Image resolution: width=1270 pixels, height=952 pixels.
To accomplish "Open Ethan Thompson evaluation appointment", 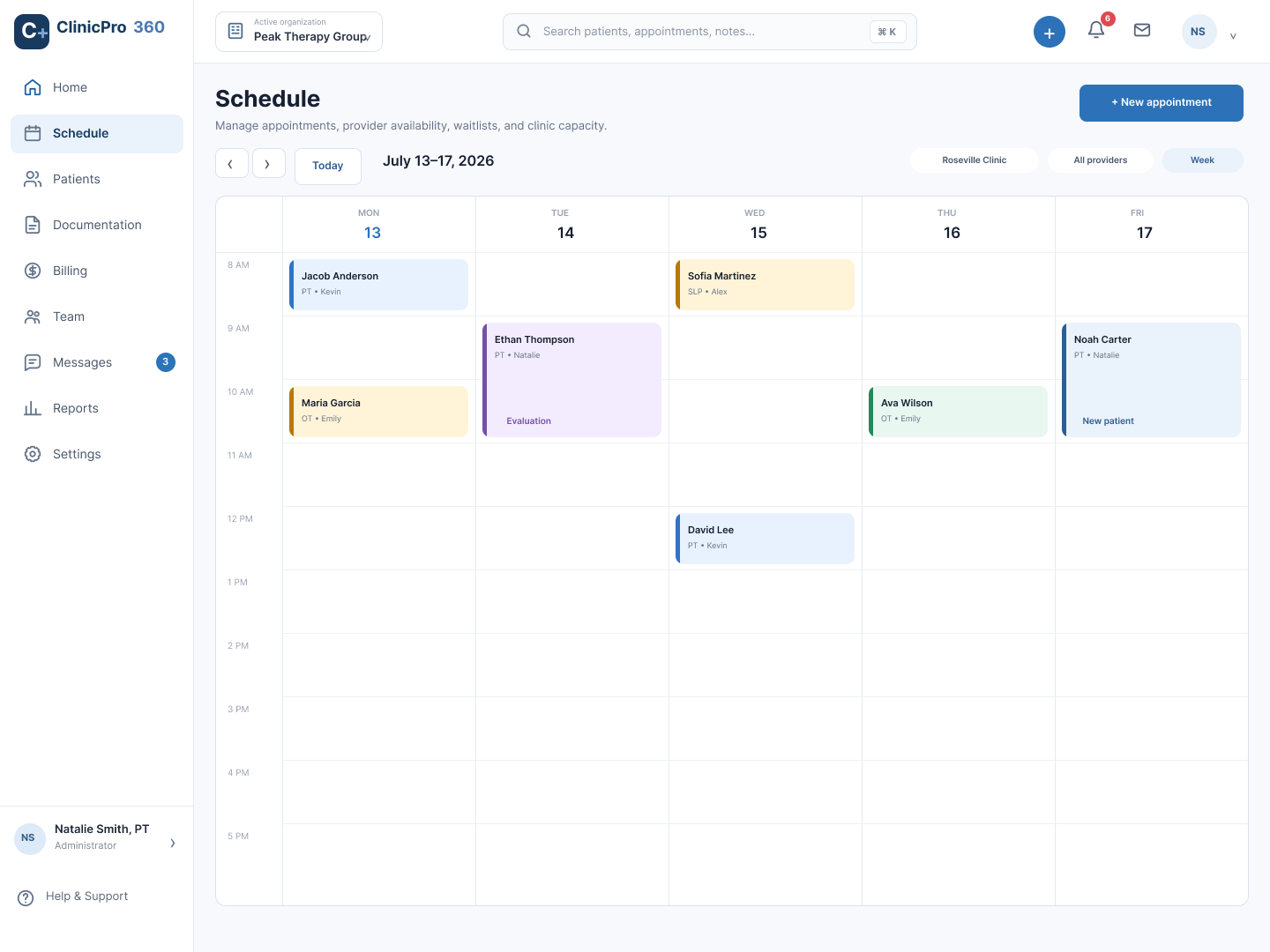I will pos(571,380).
